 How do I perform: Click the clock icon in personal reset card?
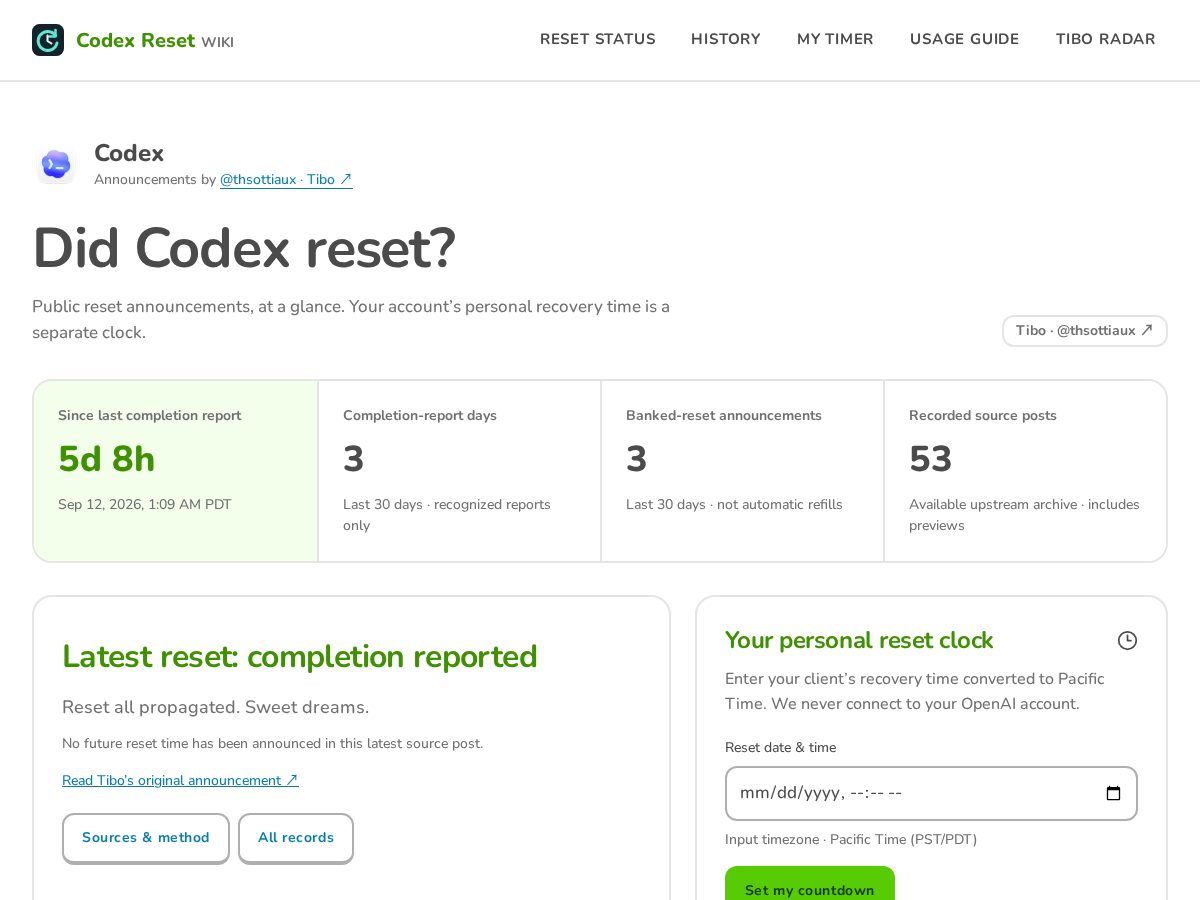pos(1127,640)
